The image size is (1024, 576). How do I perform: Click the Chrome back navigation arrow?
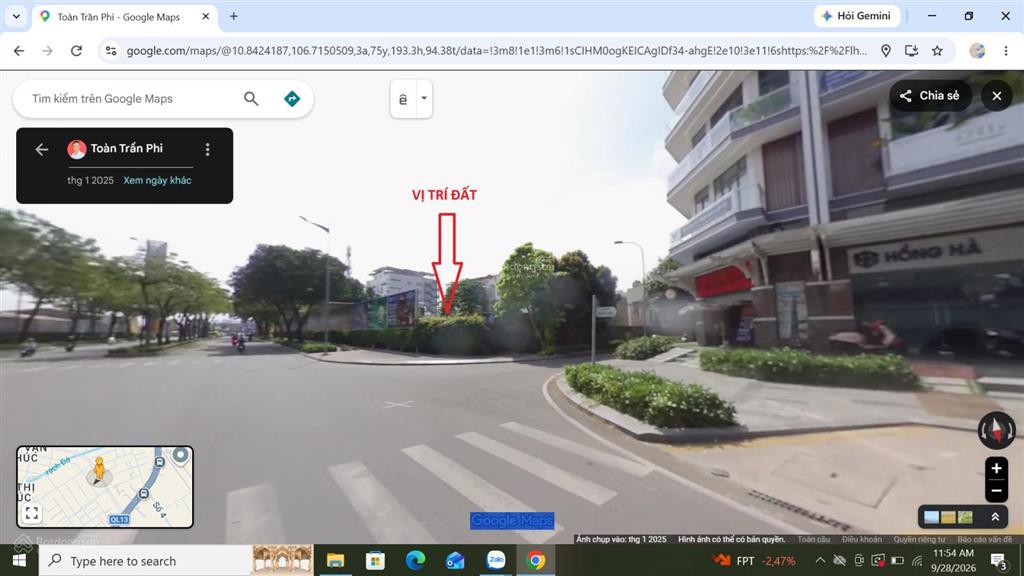(x=19, y=51)
